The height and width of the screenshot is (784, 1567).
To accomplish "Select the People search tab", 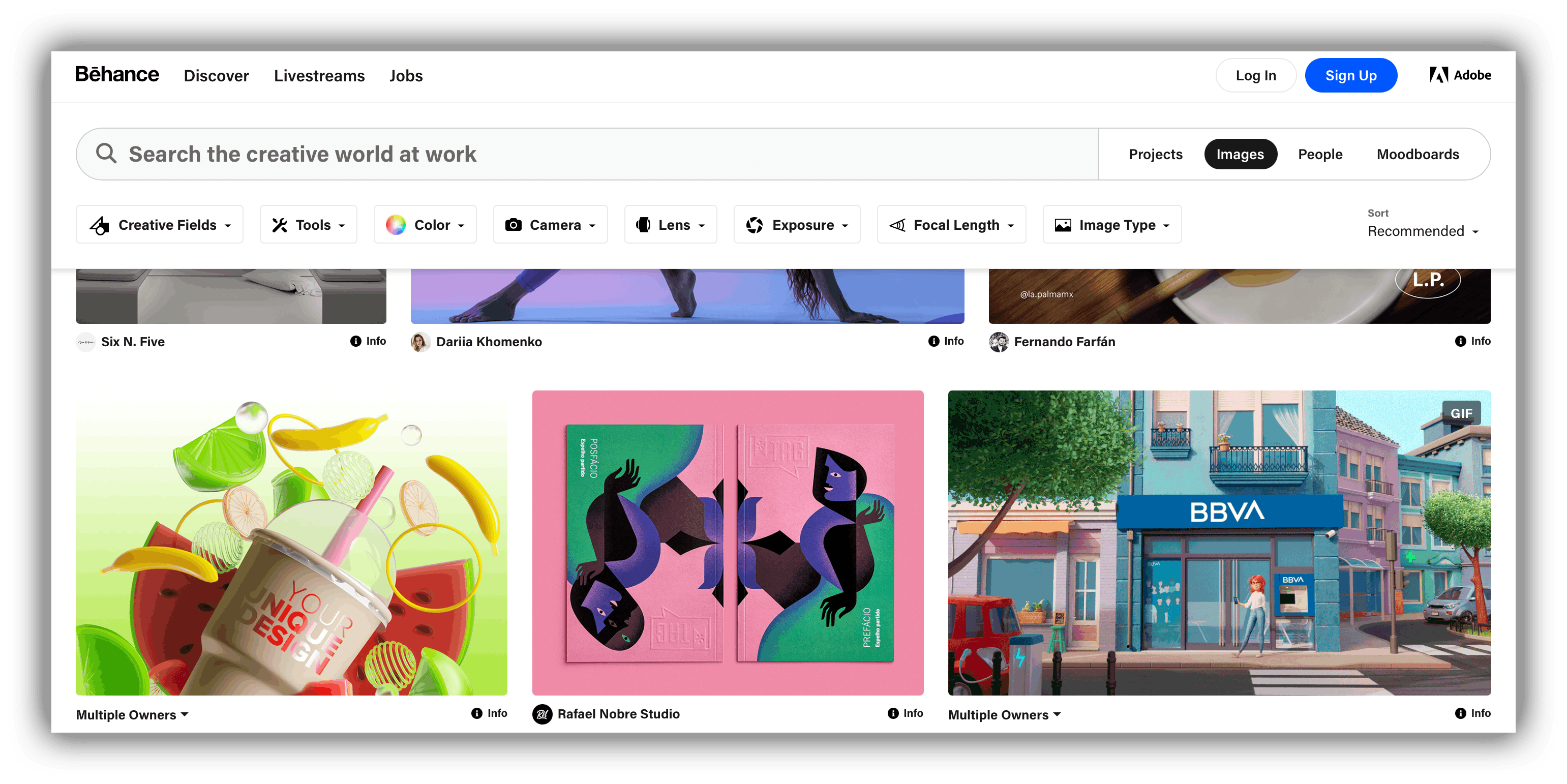I will [1321, 154].
